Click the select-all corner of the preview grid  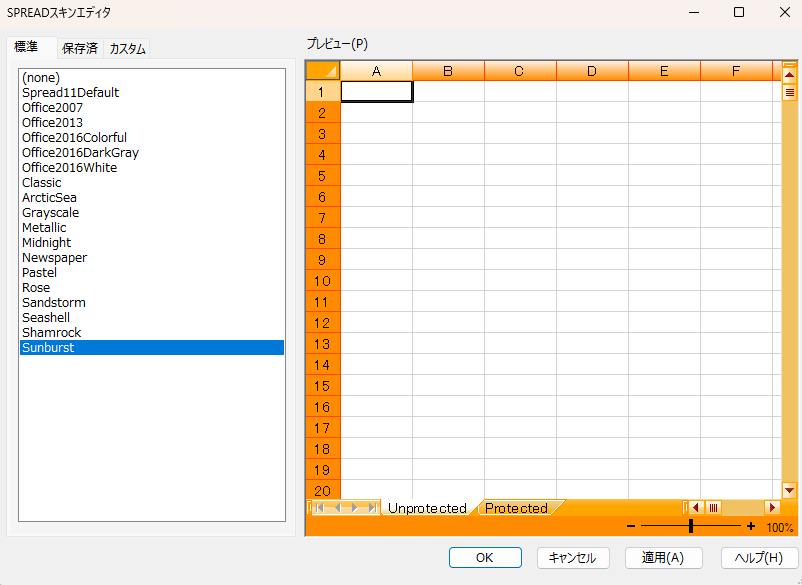pyautogui.click(x=323, y=71)
